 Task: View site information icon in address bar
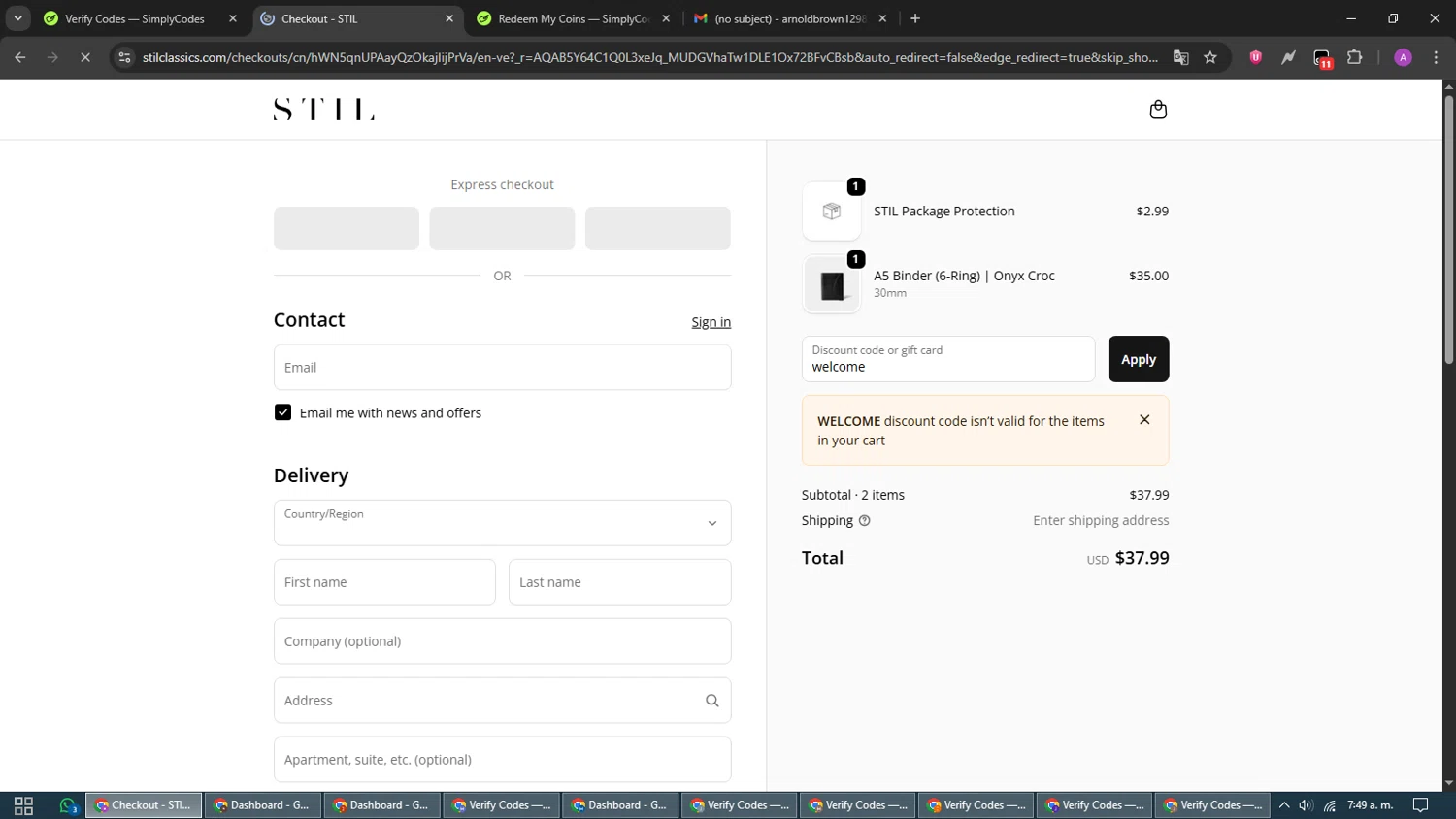tap(124, 57)
